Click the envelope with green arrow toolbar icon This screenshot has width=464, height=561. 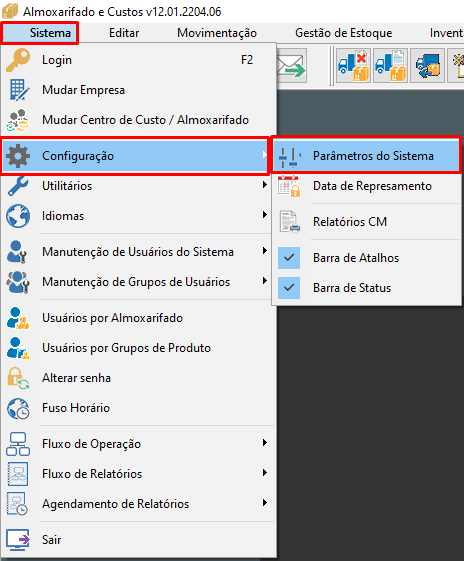[x=292, y=66]
